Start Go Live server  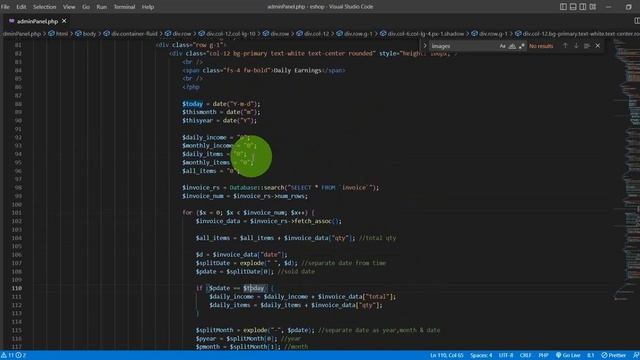[x=568, y=356]
